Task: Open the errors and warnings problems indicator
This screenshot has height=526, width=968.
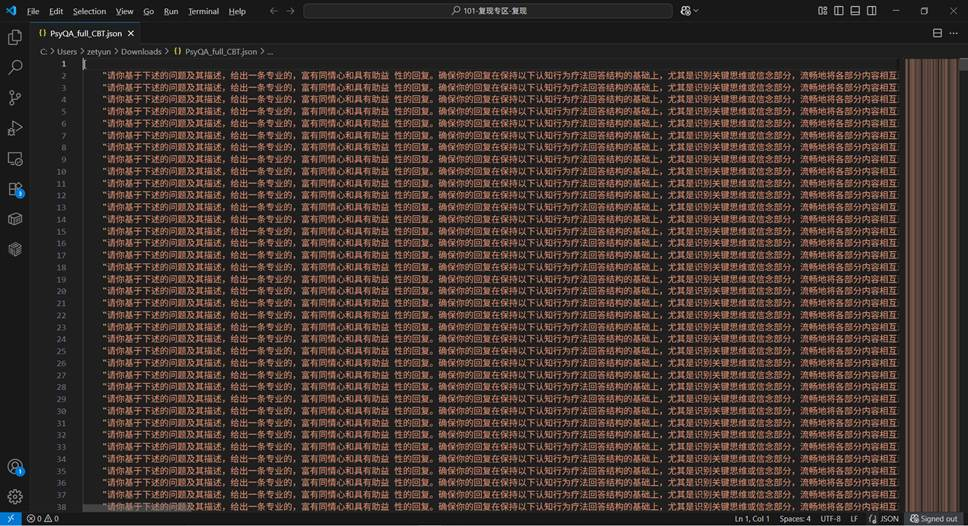Action: [x=43, y=519]
